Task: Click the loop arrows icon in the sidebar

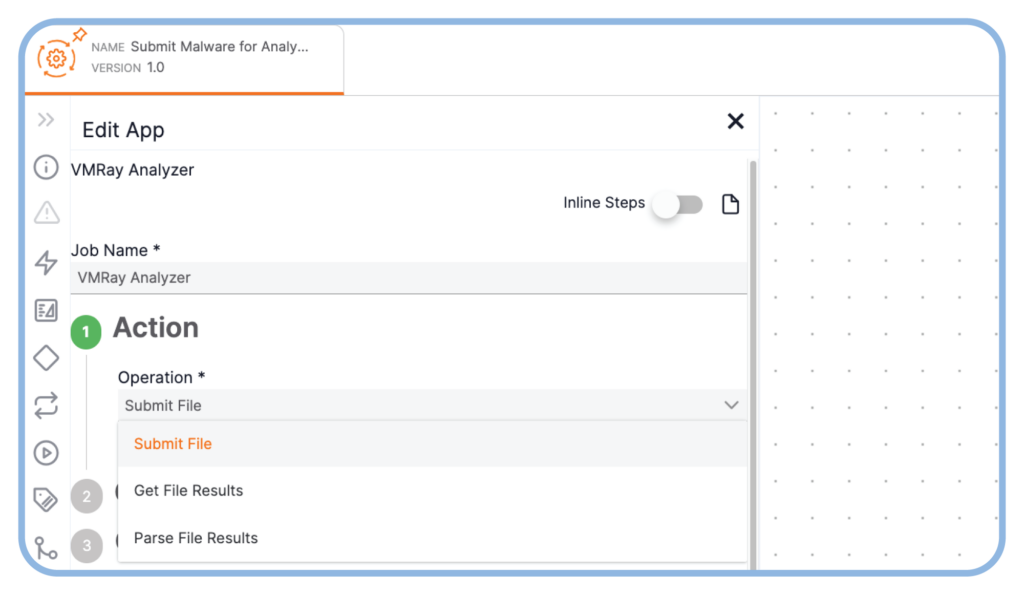Action: click(46, 405)
